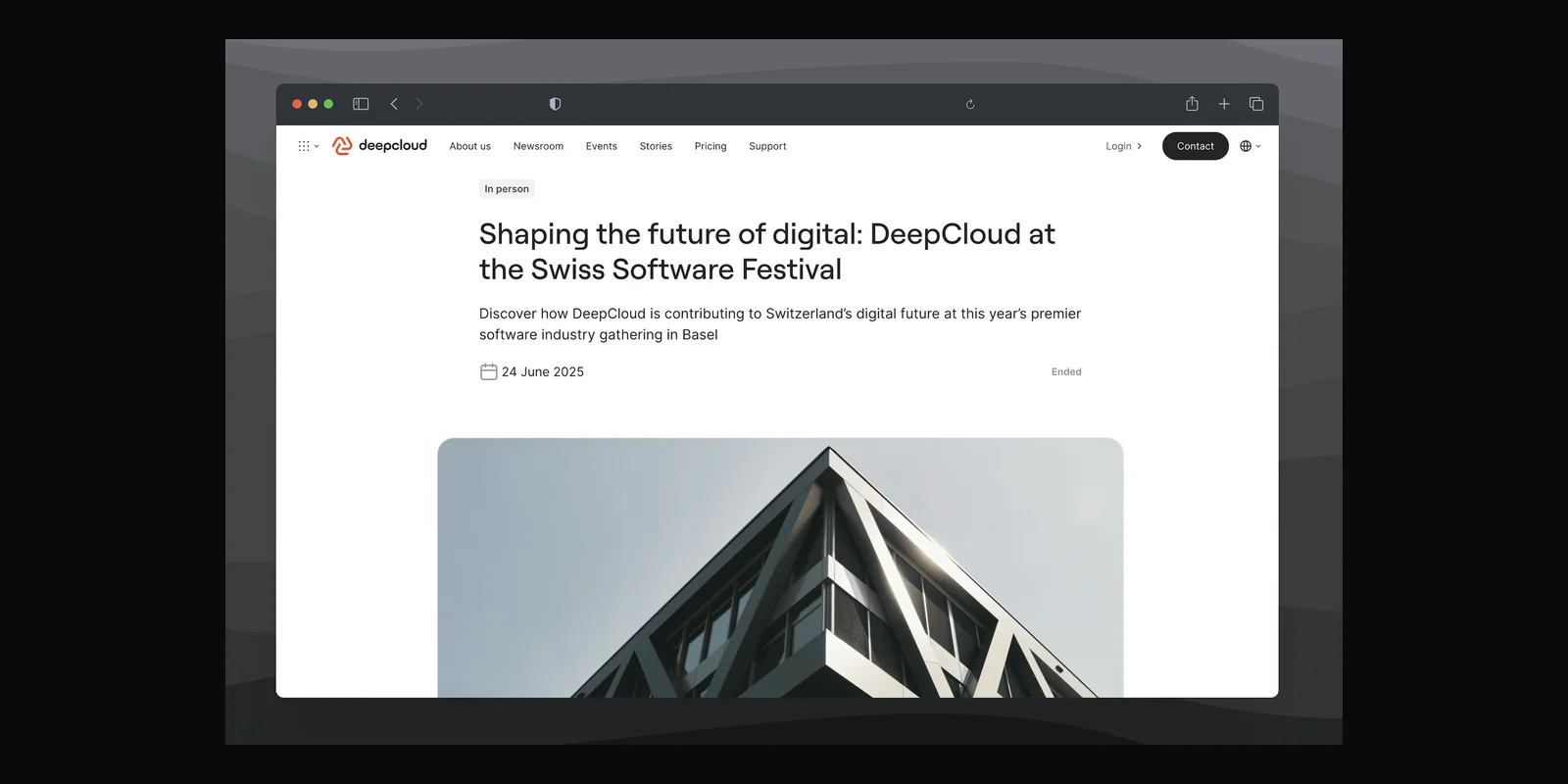Click the Login link

click(1124, 146)
